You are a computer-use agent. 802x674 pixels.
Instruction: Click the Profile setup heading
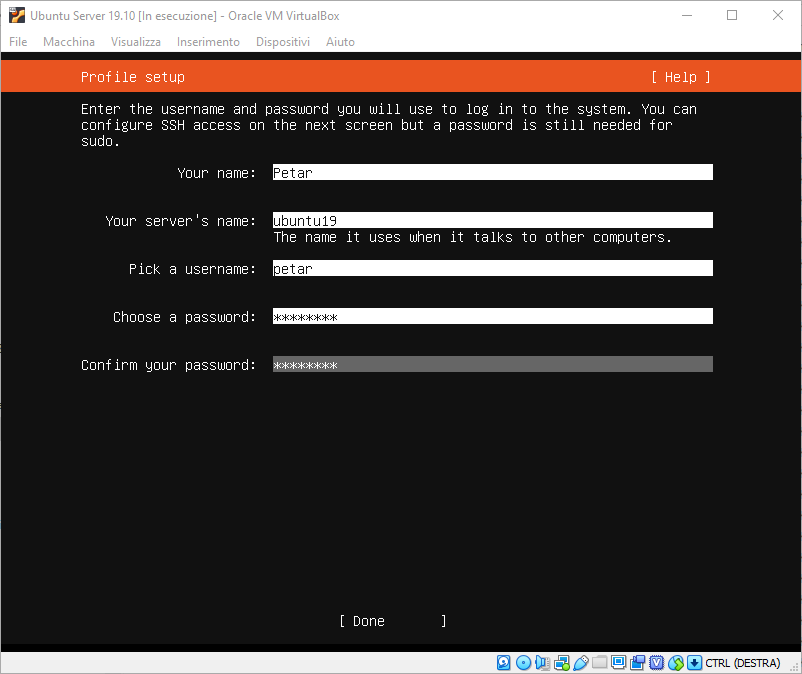point(132,77)
